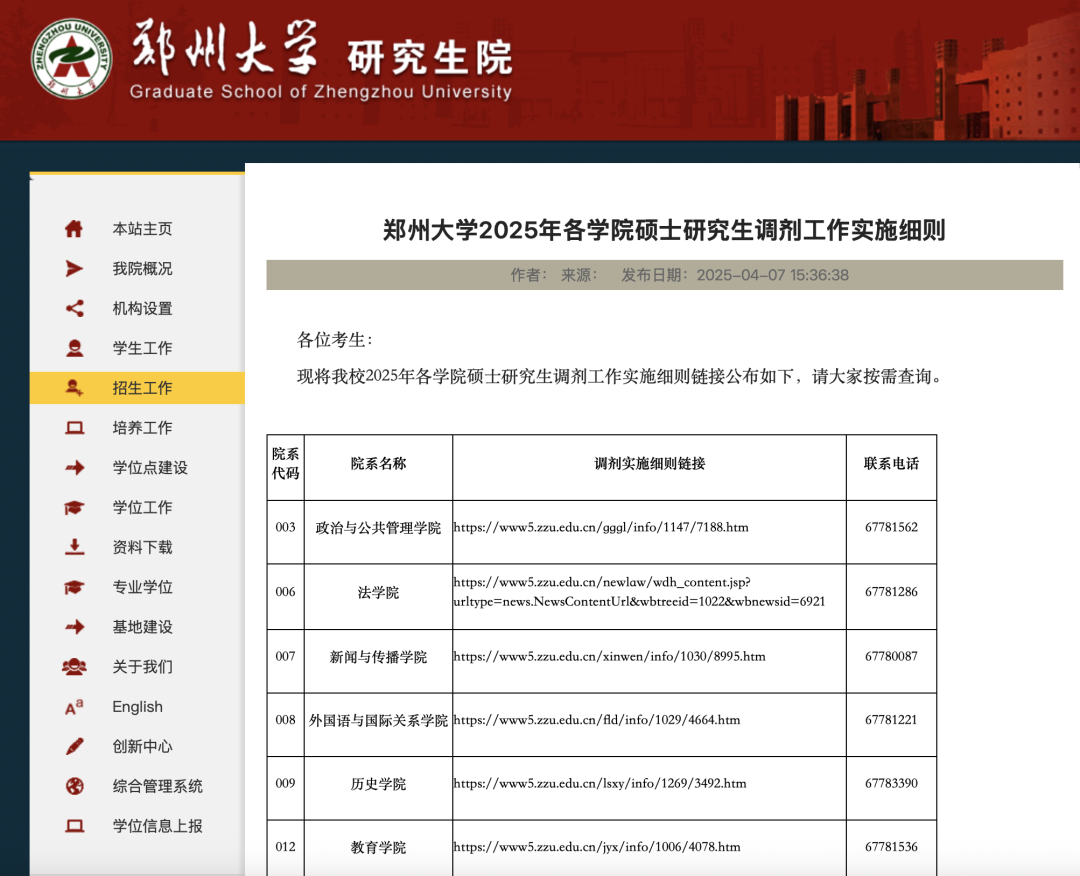Click the share icon beside 机构设置
1080x876 pixels.
click(x=74, y=308)
